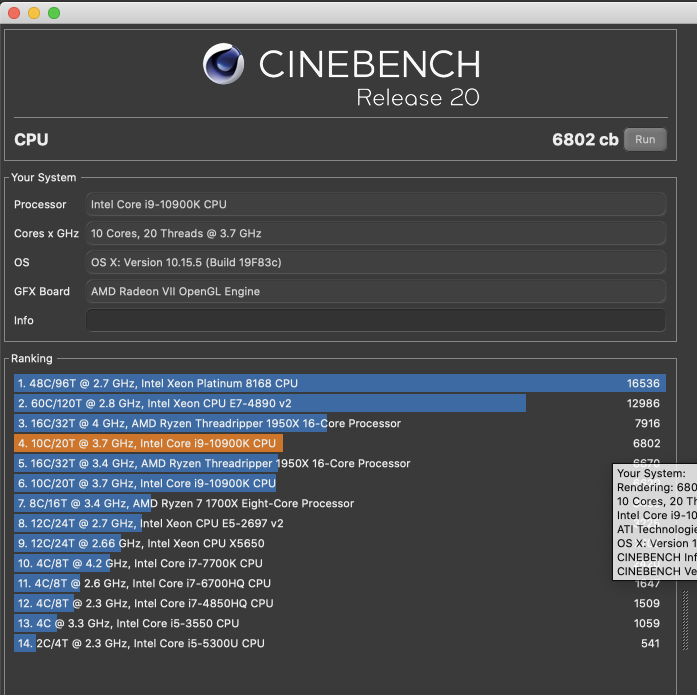Click the 6802 cb CPU score
Screen dimensions: 697x695
coord(585,140)
